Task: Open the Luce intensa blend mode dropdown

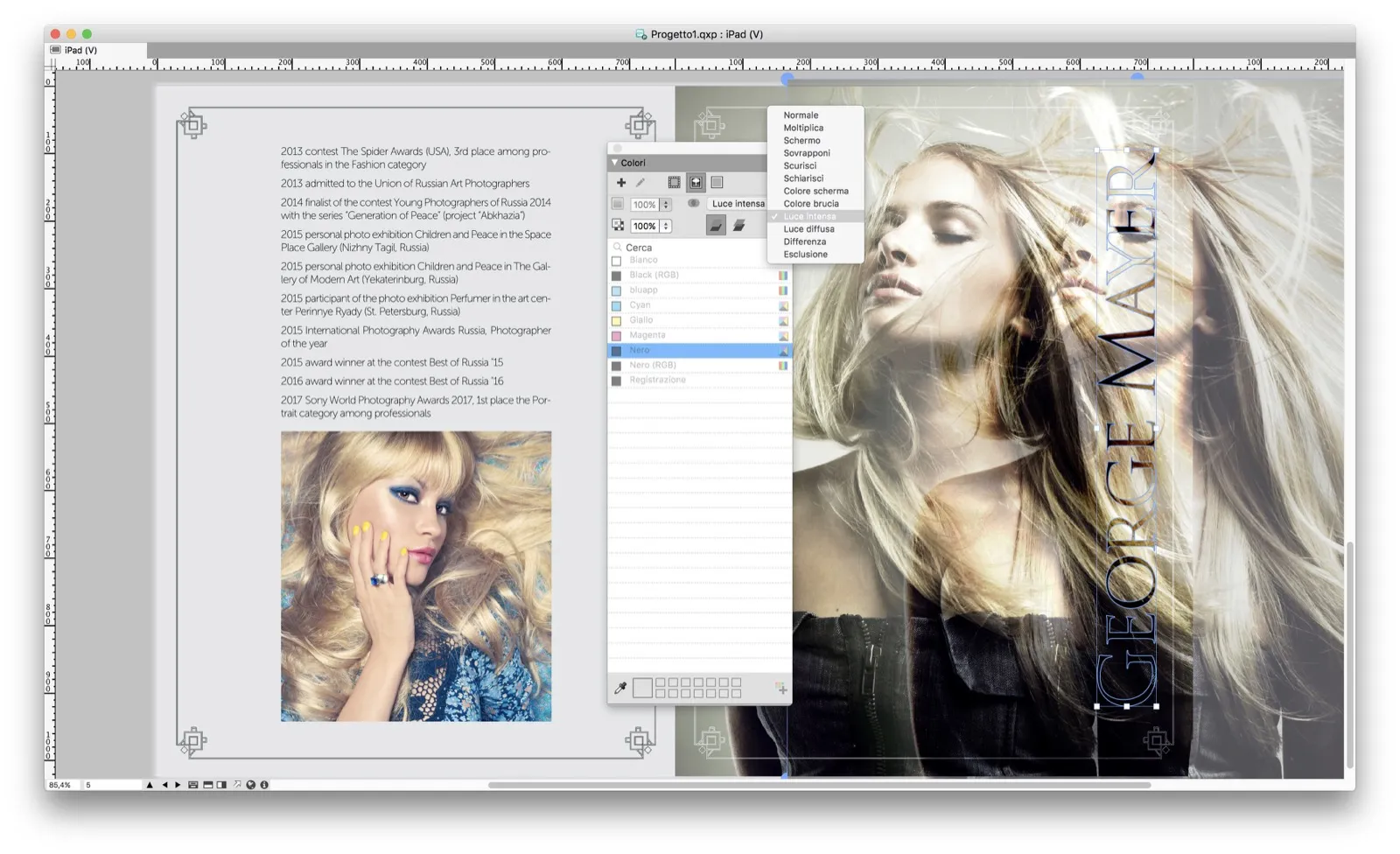Action: [738, 204]
